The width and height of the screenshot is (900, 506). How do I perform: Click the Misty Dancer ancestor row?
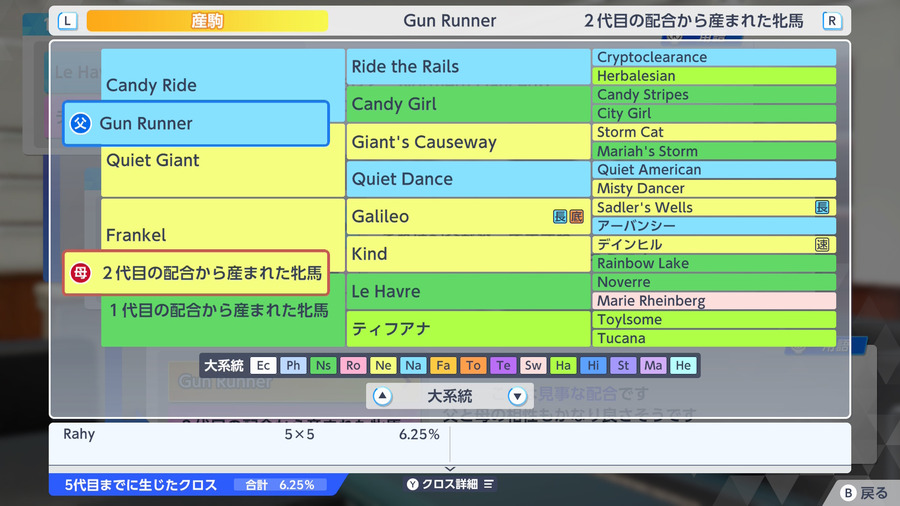tap(714, 188)
